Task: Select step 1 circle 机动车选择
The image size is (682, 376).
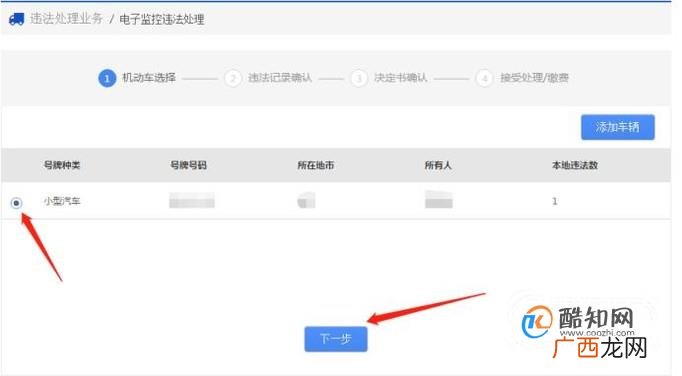Action: 107,79
